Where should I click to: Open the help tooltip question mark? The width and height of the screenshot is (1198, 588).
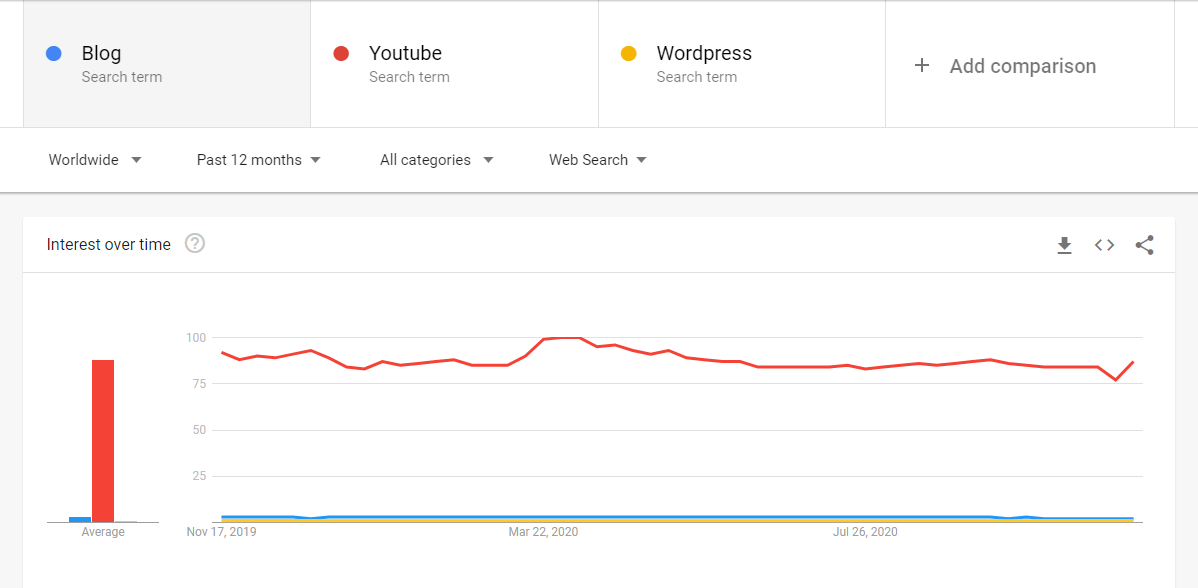tap(195, 244)
